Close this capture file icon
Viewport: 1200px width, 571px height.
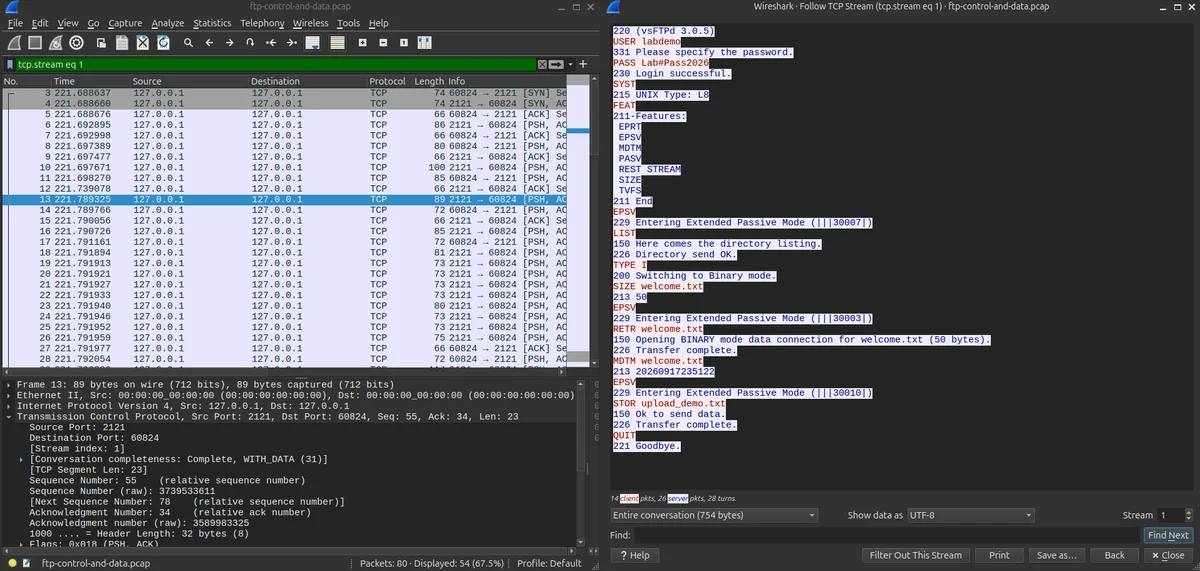(143, 43)
